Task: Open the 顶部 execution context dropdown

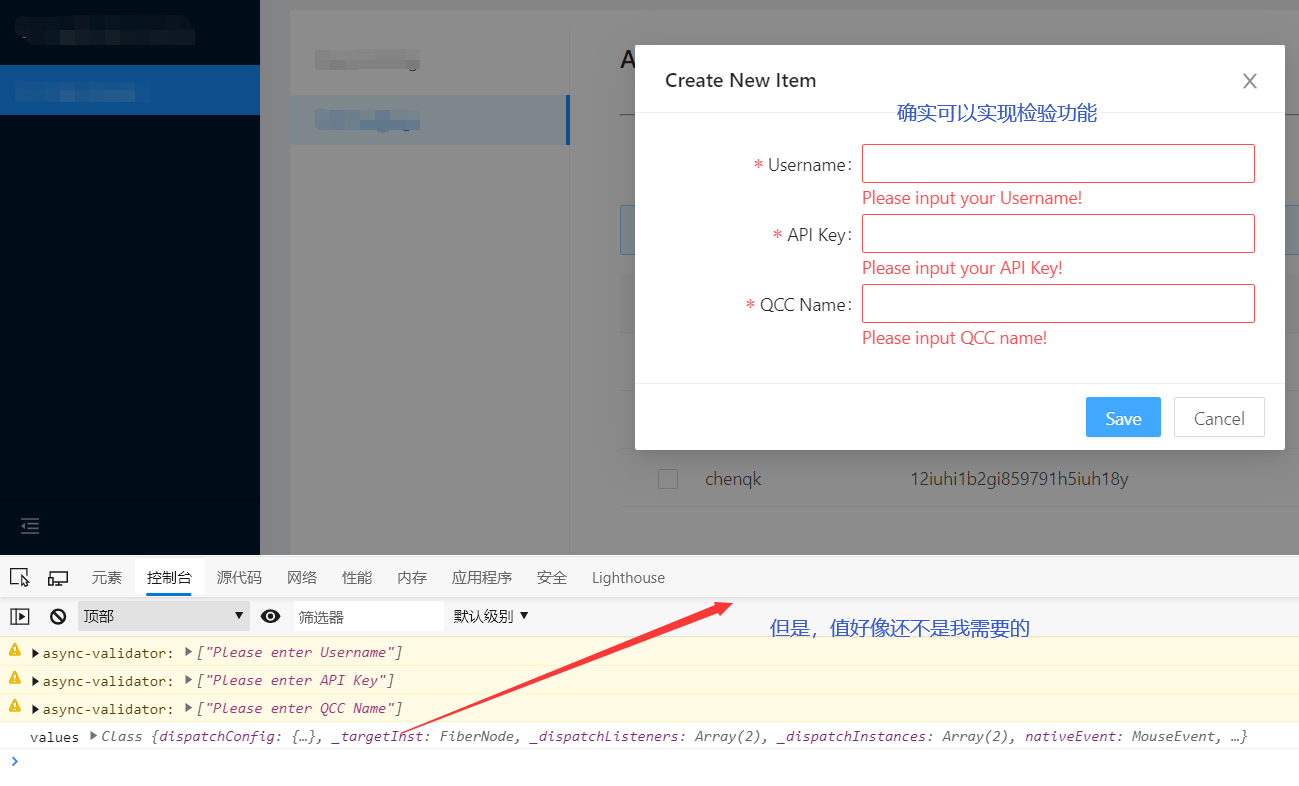Action: 163,616
